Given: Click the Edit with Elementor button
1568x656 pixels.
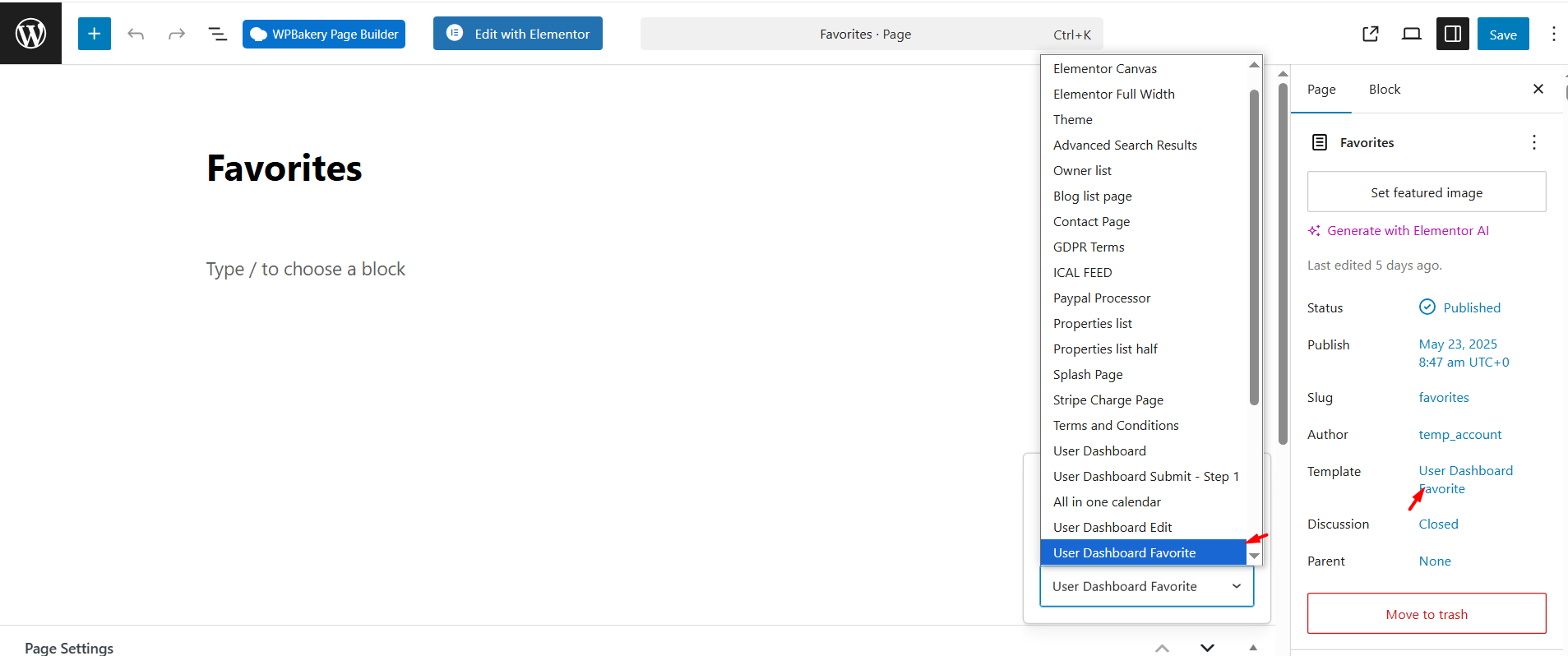Looking at the screenshot, I should [517, 34].
